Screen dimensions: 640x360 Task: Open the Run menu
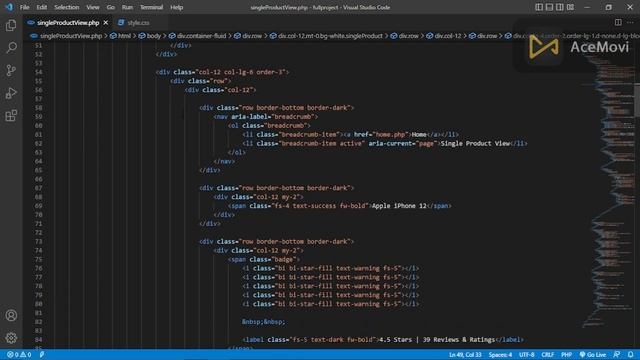pyautogui.click(x=127, y=7)
